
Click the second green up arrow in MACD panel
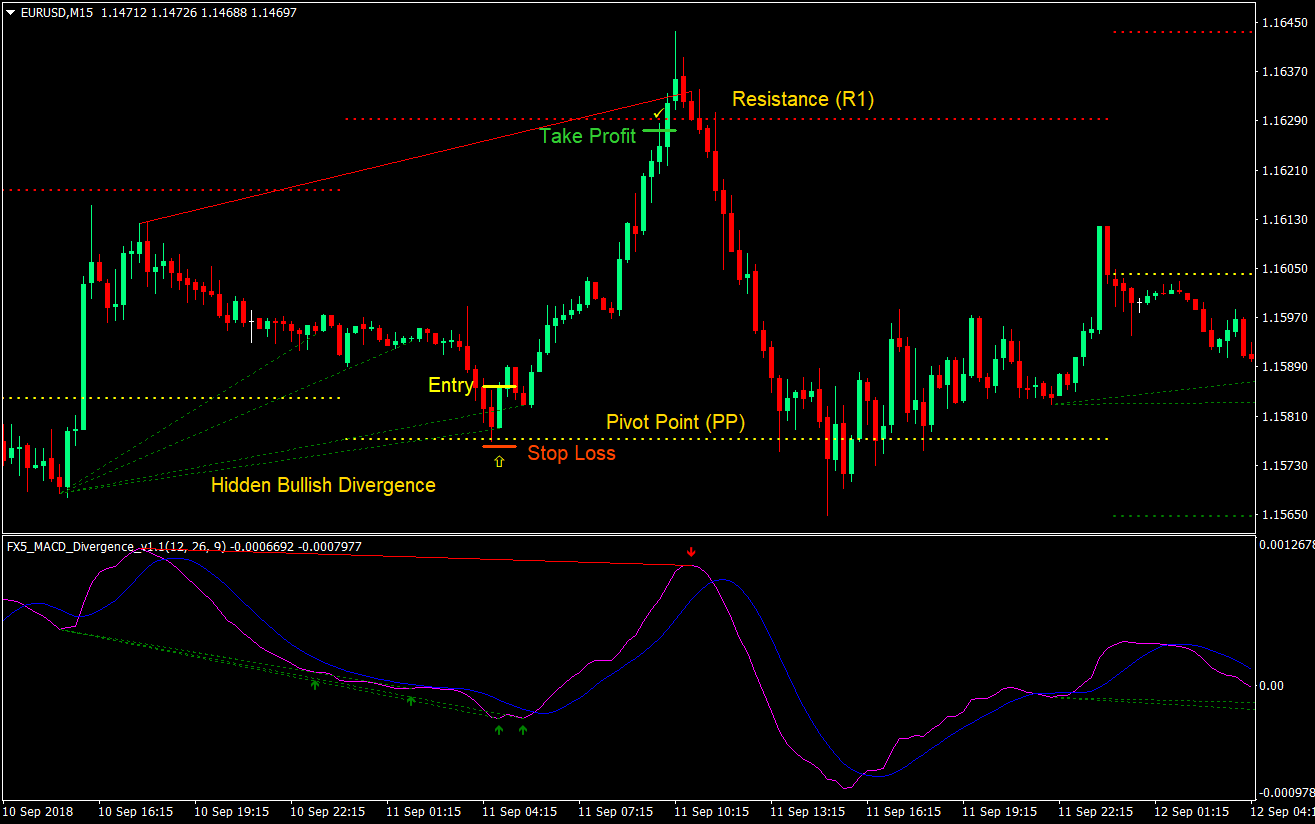(410, 700)
